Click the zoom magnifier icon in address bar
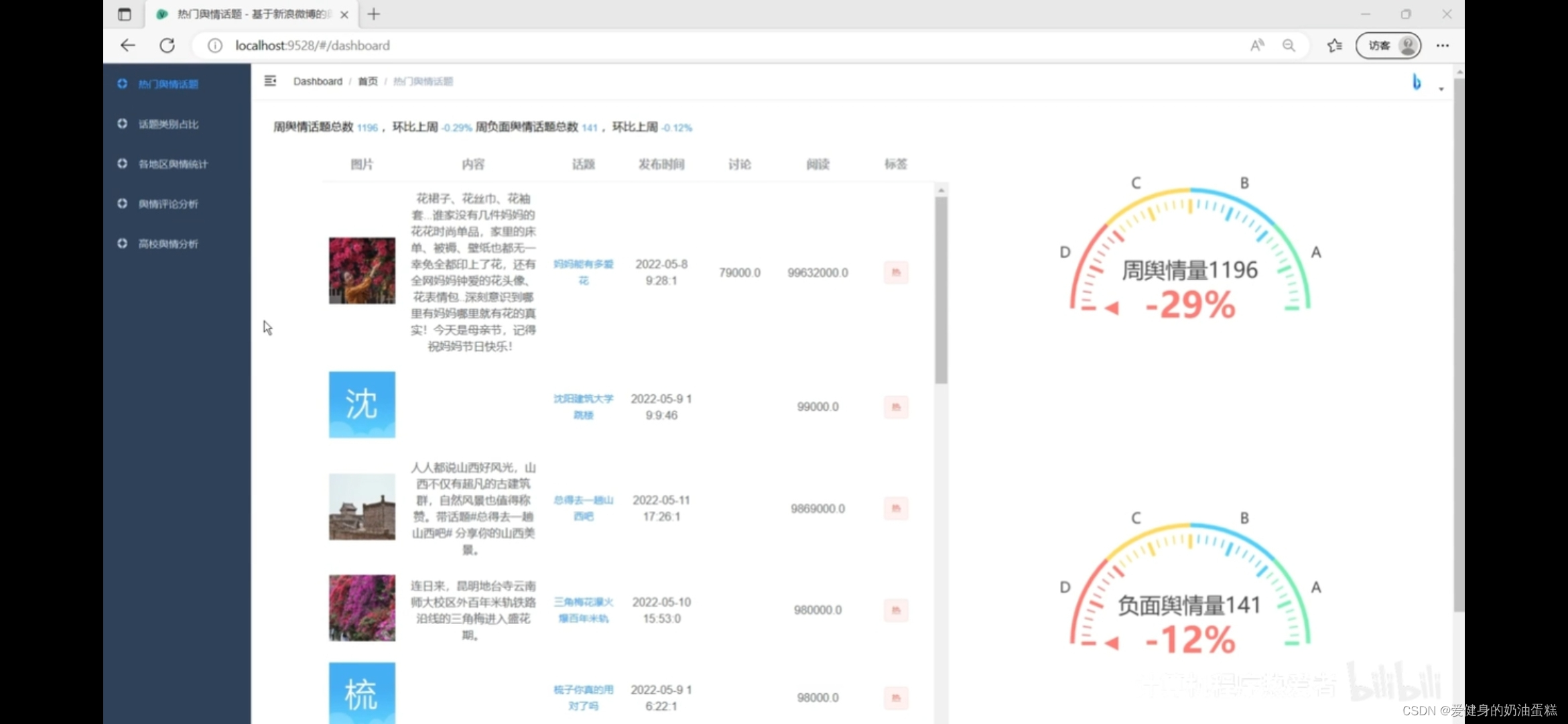Image resolution: width=1568 pixels, height=724 pixels. (1289, 46)
